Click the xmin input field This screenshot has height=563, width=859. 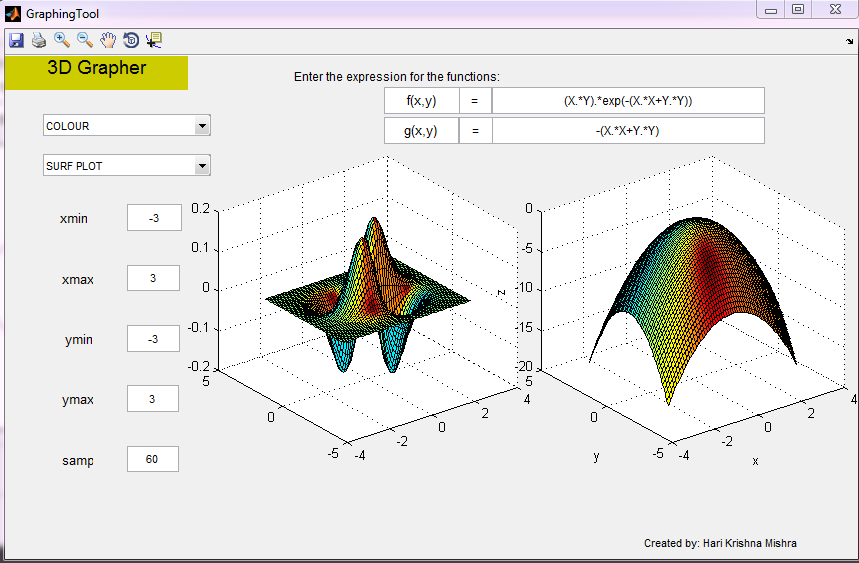click(x=154, y=218)
